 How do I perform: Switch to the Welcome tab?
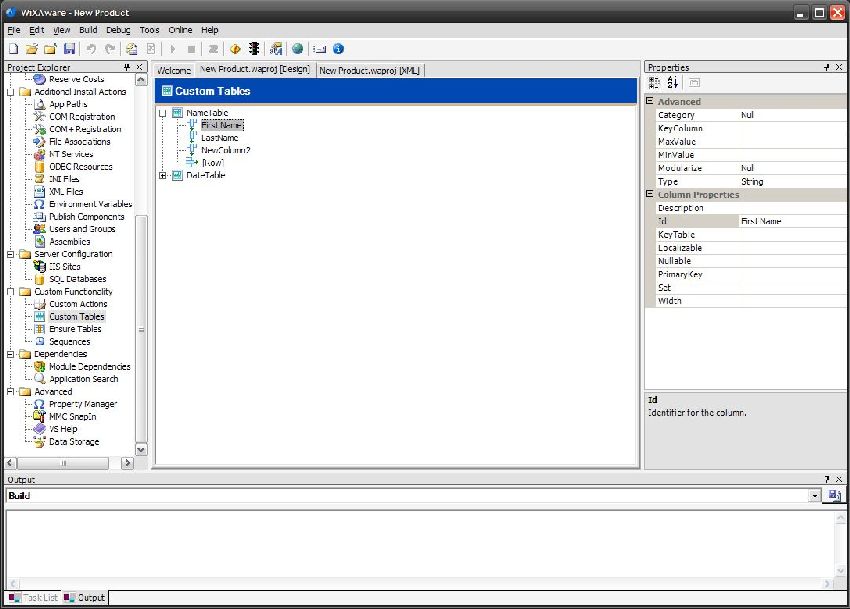pyautogui.click(x=173, y=70)
